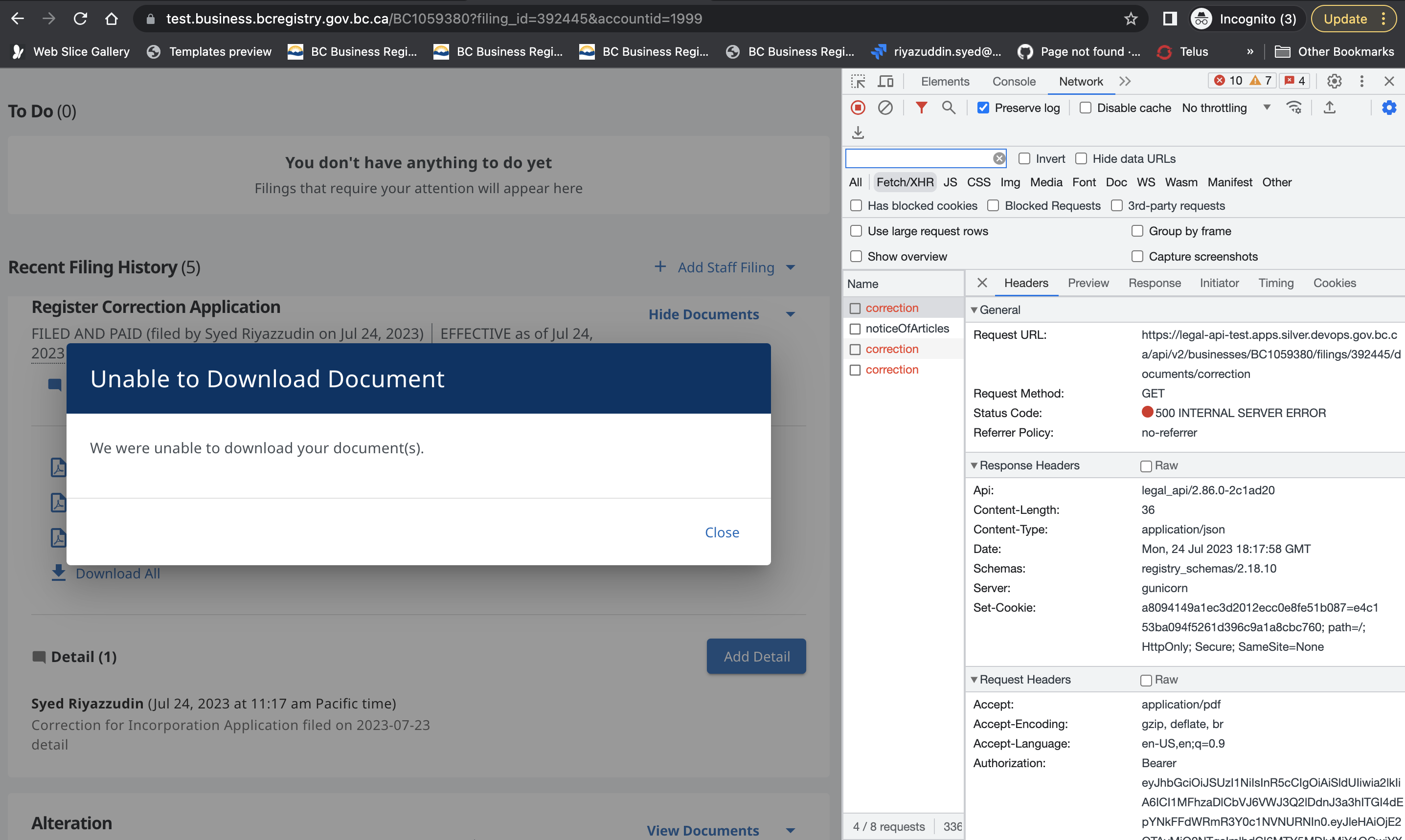Enable Capture screenshots option
The image size is (1405, 840).
coord(1136,256)
